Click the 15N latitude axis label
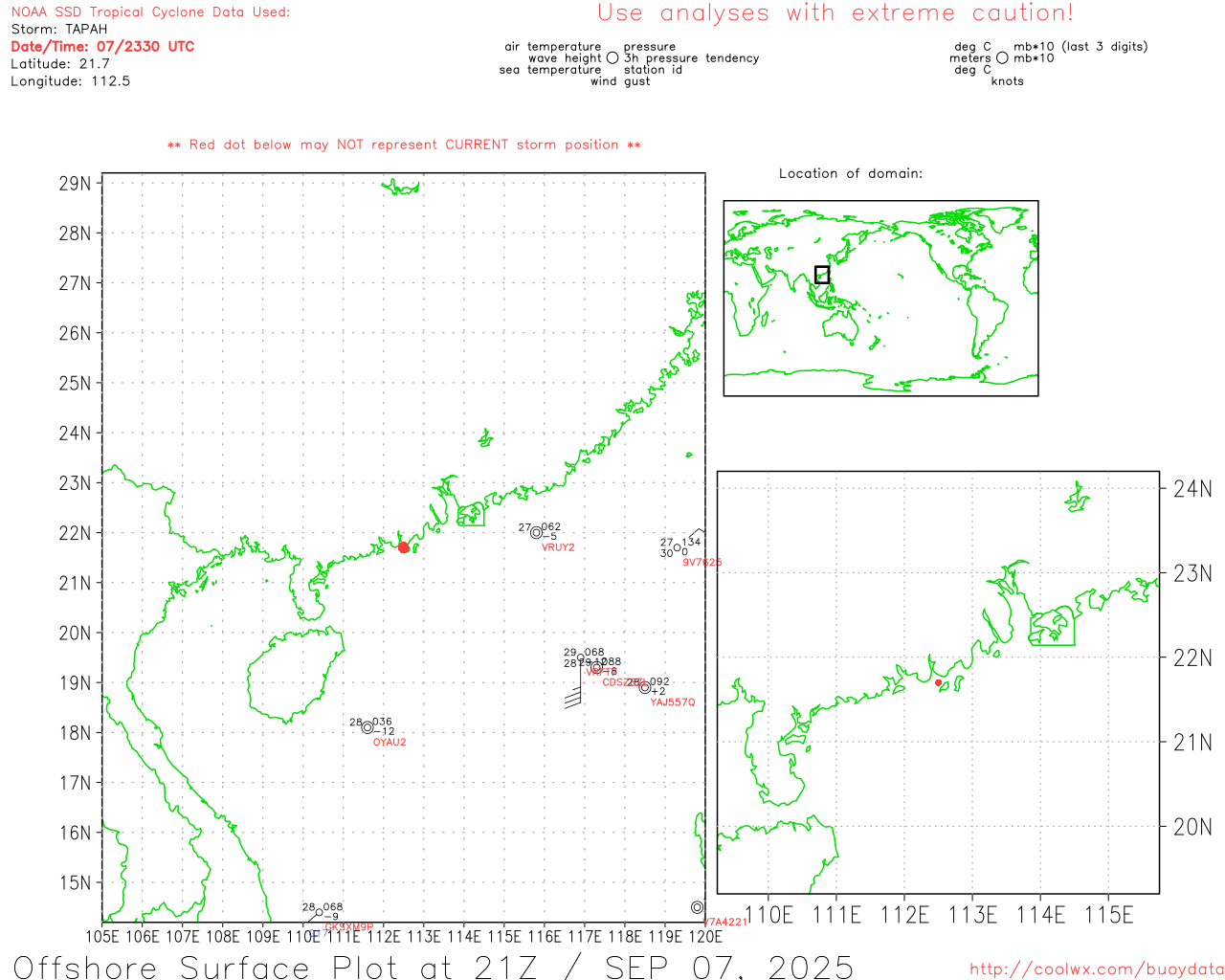Image resolution: width=1225 pixels, height=980 pixels. 76,882
